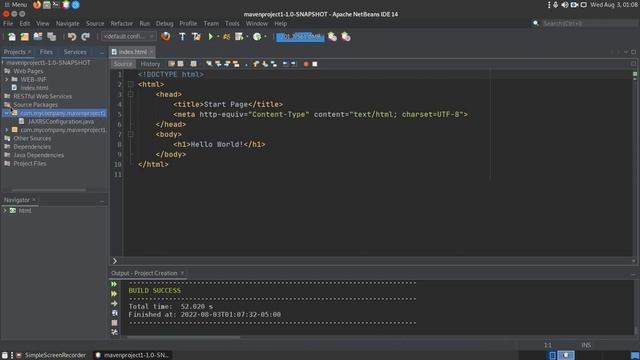Click the Re-run with different parameters icon

114,294
